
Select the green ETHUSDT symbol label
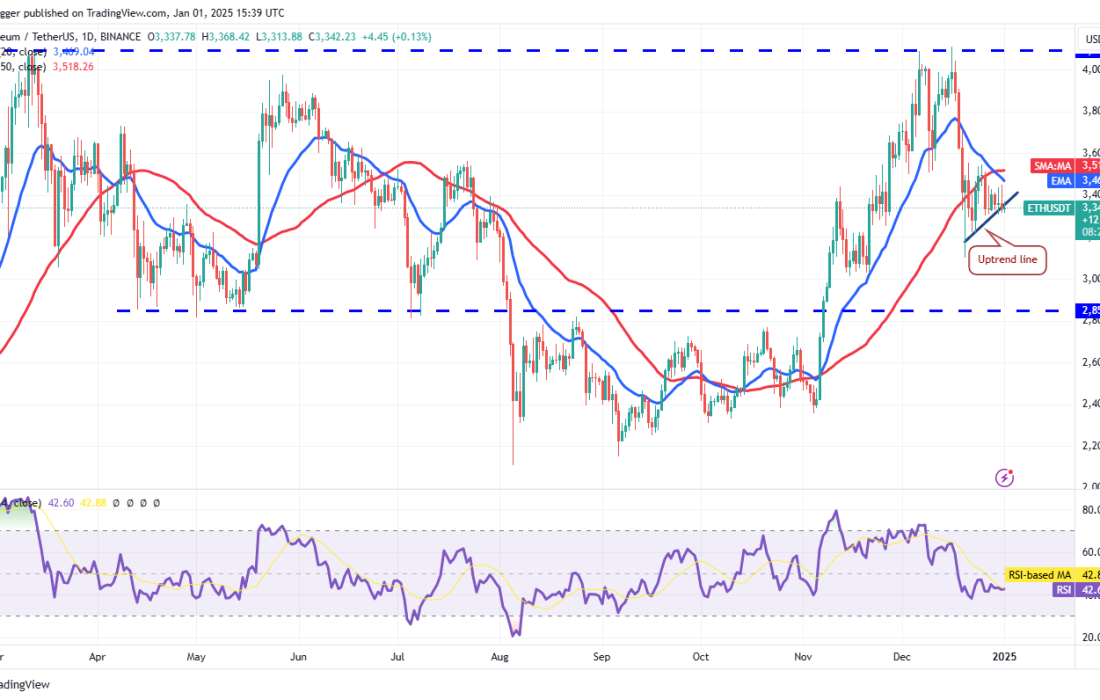tap(1049, 208)
